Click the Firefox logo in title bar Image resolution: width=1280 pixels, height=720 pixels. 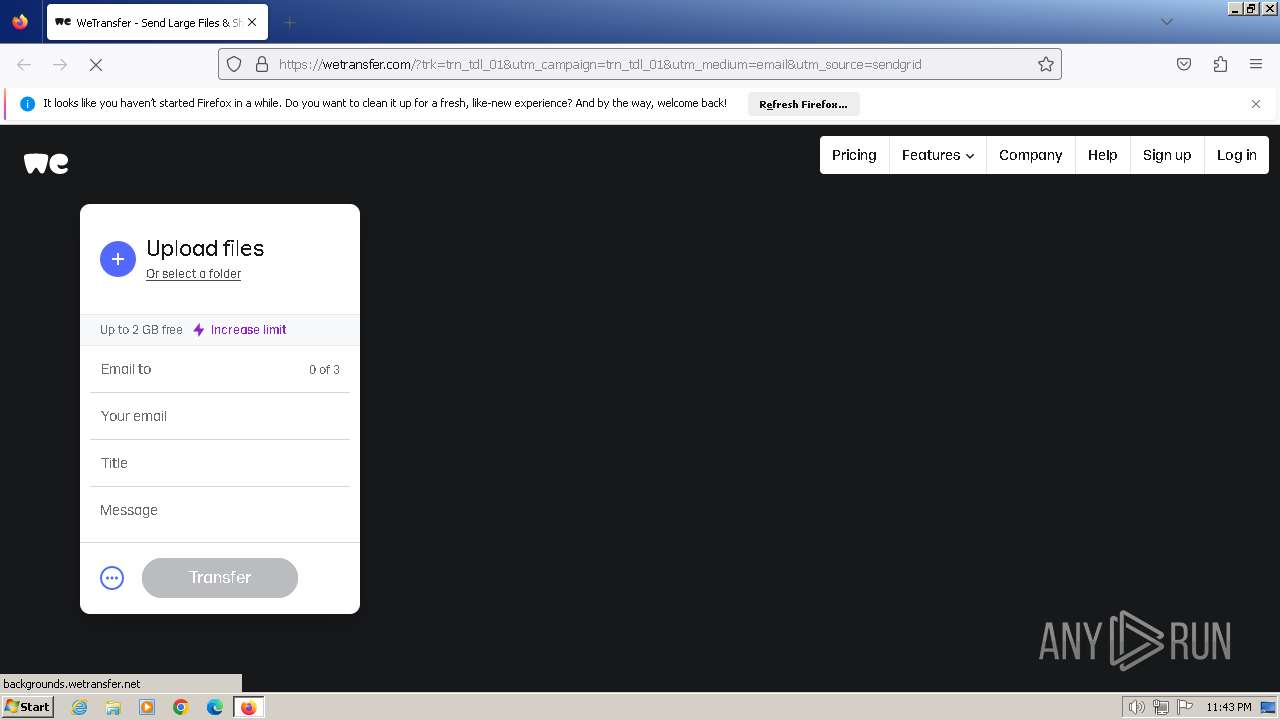(x=20, y=21)
